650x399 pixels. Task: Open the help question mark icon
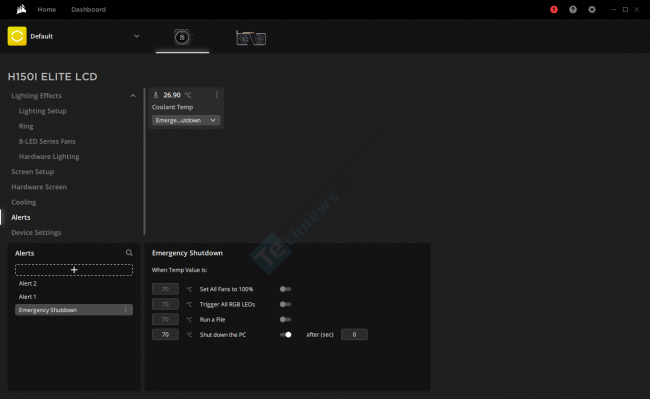click(573, 10)
